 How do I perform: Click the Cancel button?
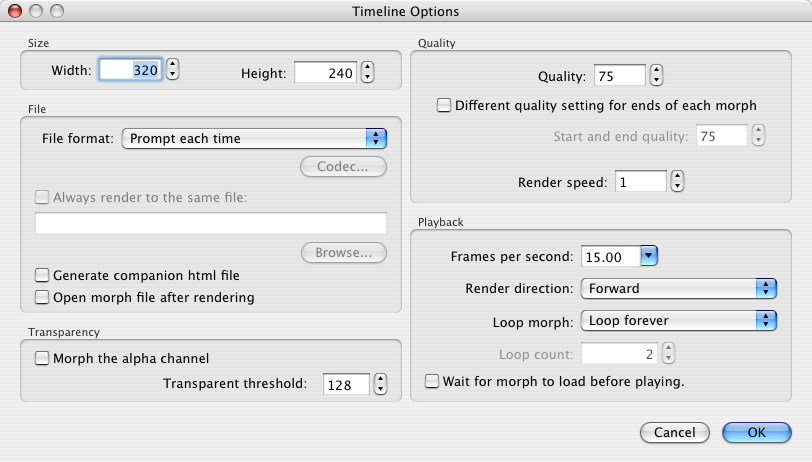674,432
